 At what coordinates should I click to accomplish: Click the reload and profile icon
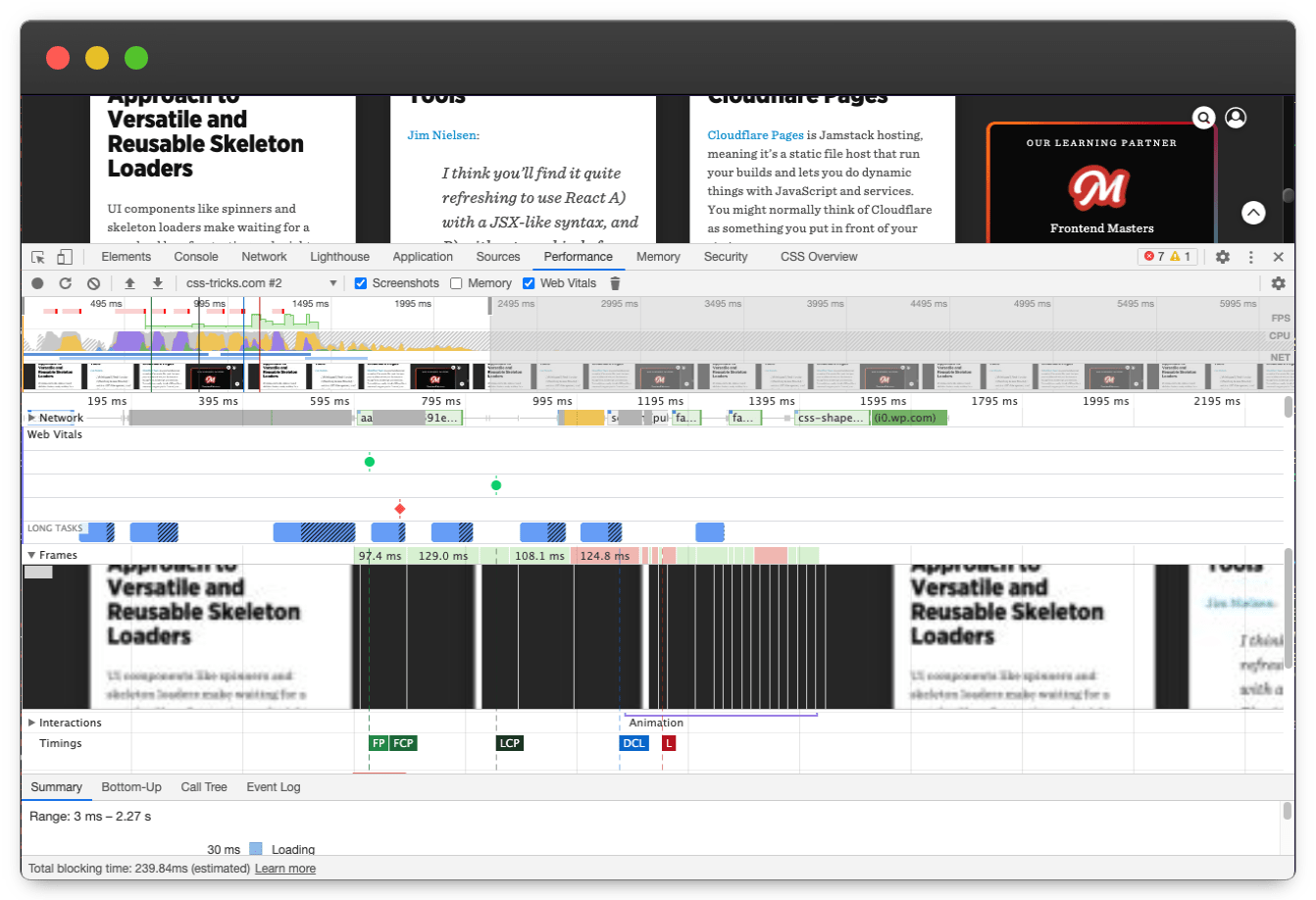coord(65,283)
